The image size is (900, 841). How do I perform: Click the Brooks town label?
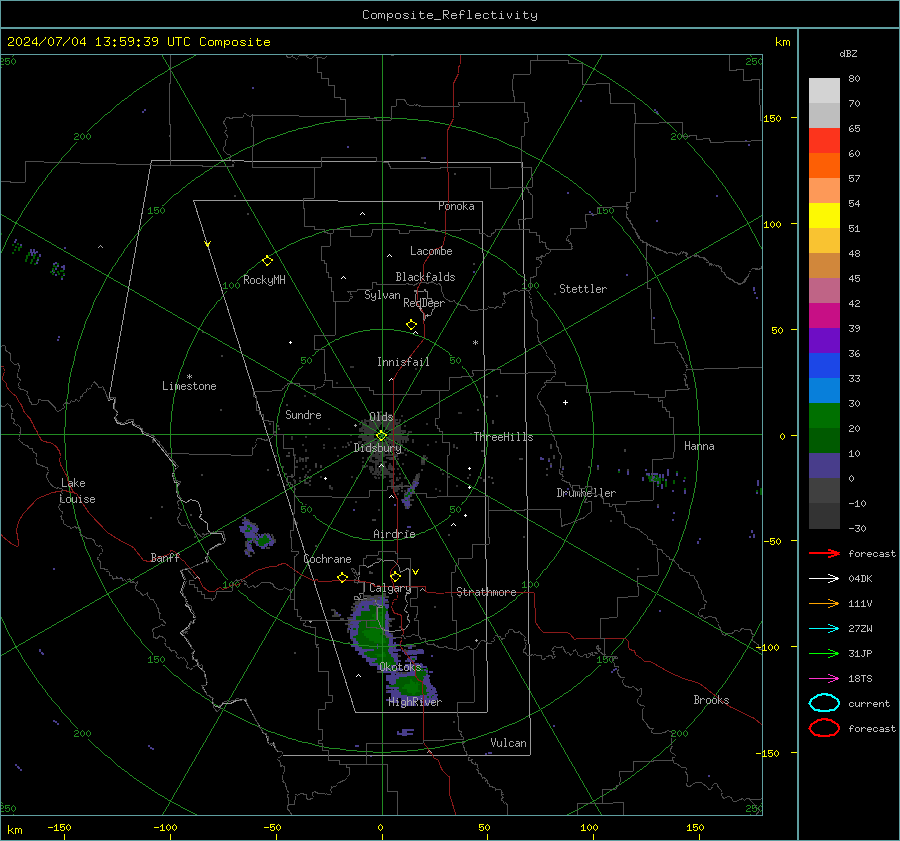711,700
